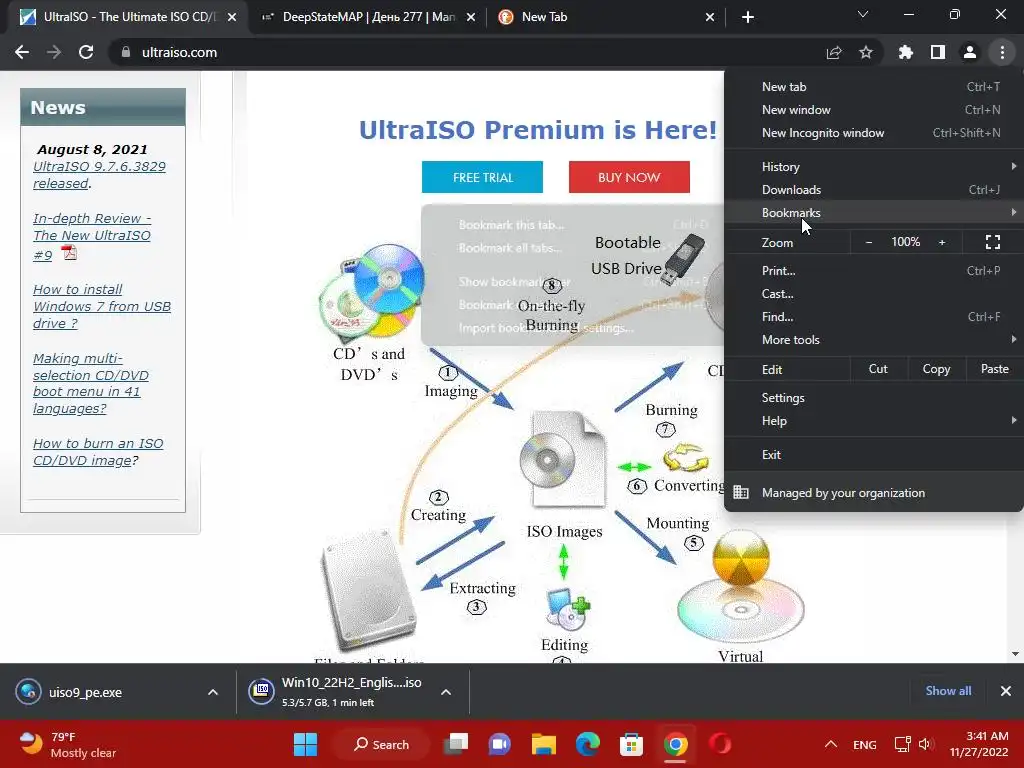Viewport: 1024px width, 768px height.
Task: Click the red BUY NOW button
Action: coord(629,177)
